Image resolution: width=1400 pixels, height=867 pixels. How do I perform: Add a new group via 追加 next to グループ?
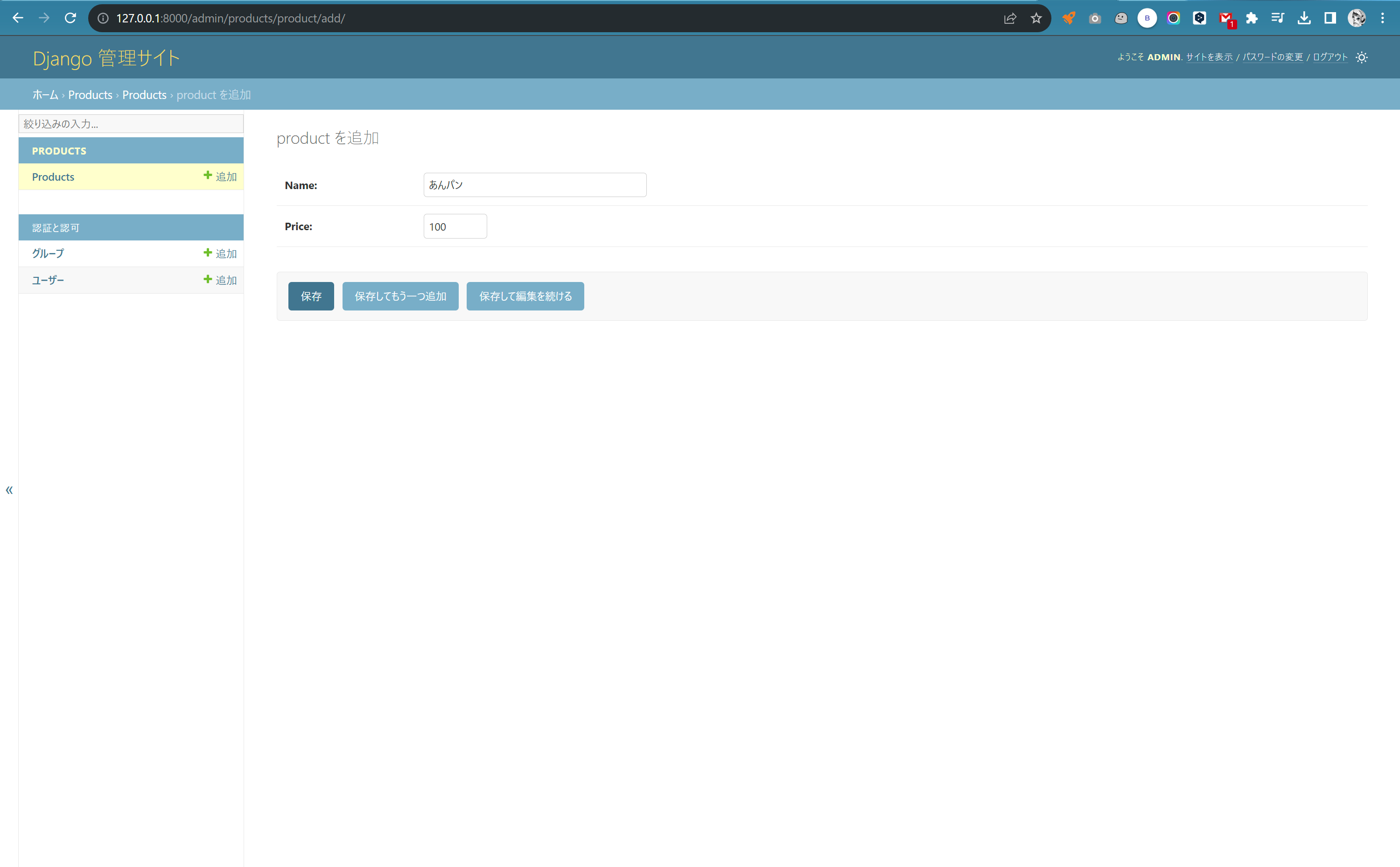tap(220, 253)
